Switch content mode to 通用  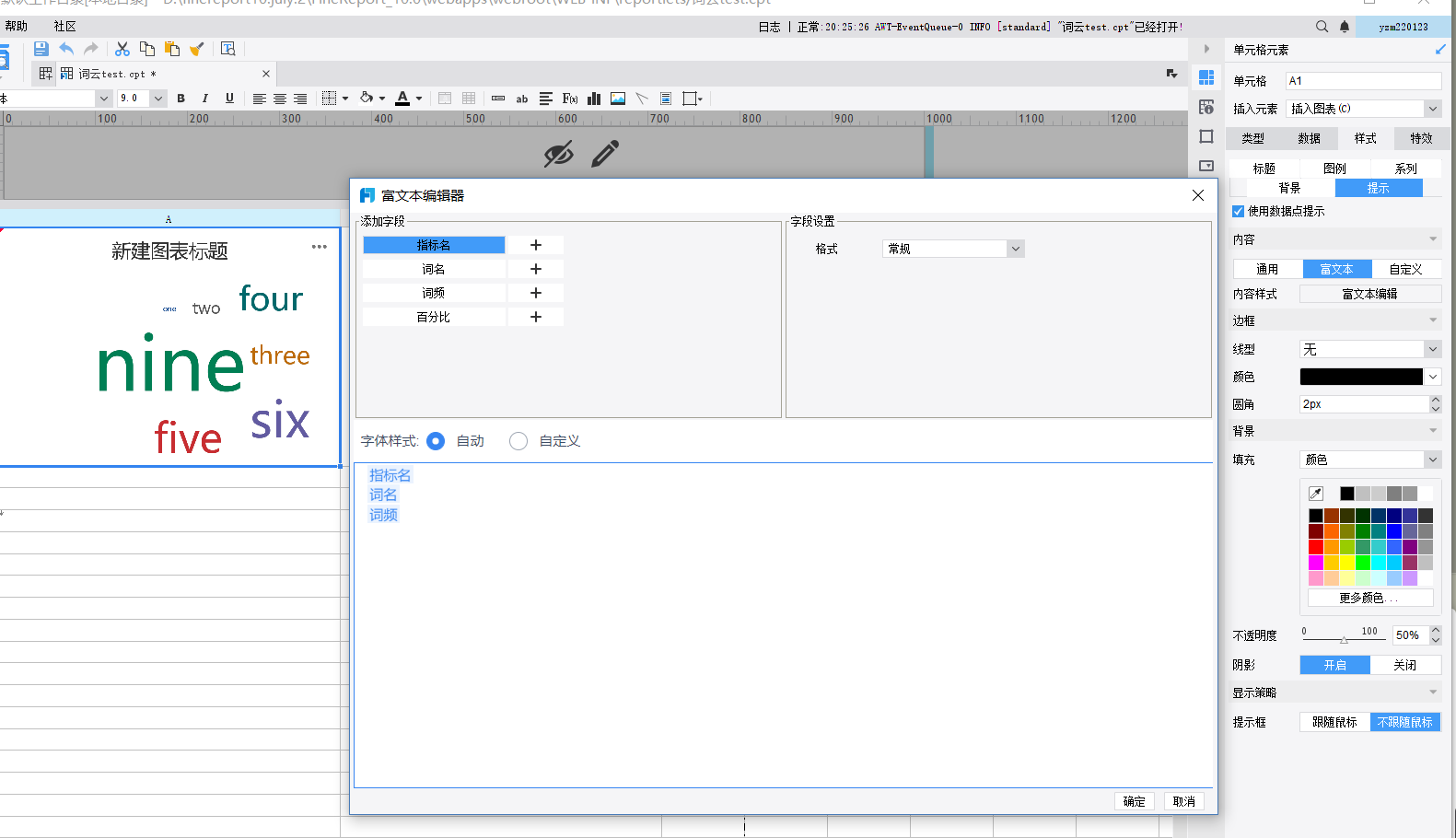click(x=1267, y=269)
